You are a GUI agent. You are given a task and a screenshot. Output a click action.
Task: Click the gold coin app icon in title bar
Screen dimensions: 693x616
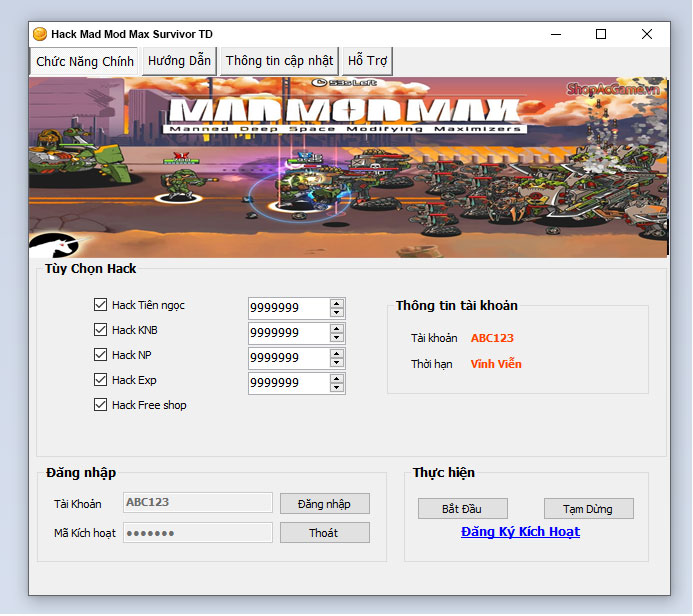point(40,34)
